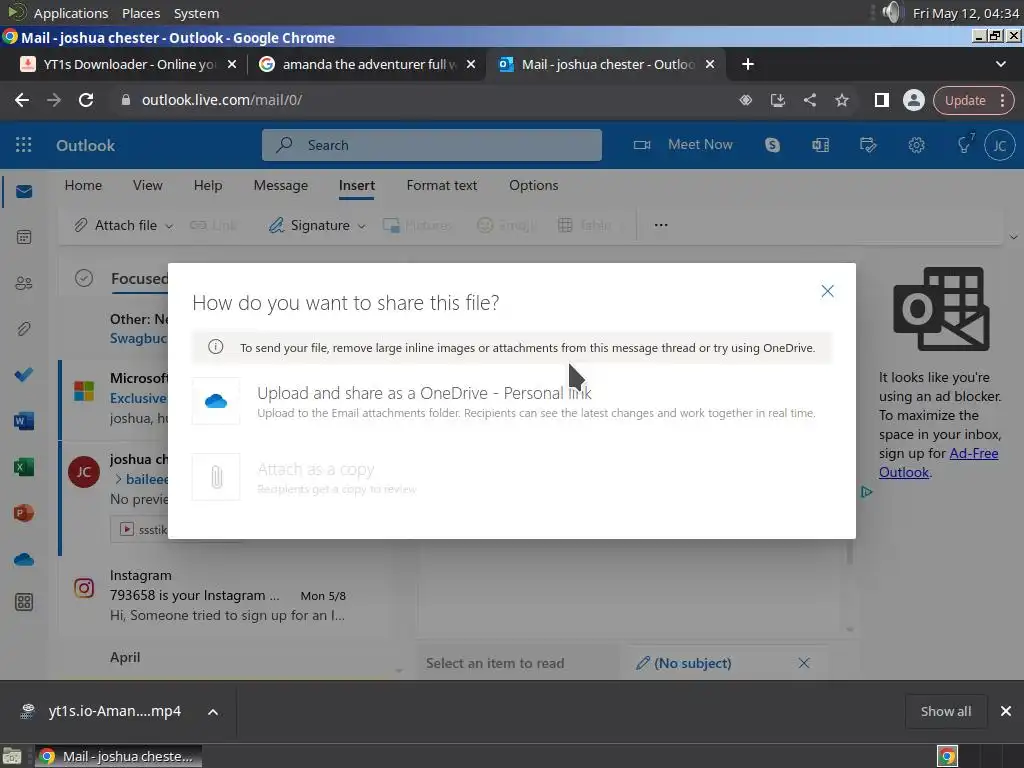This screenshot has width=1024, height=768.
Task: Close the Chrome downloads bar
Action: [x=1006, y=711]
